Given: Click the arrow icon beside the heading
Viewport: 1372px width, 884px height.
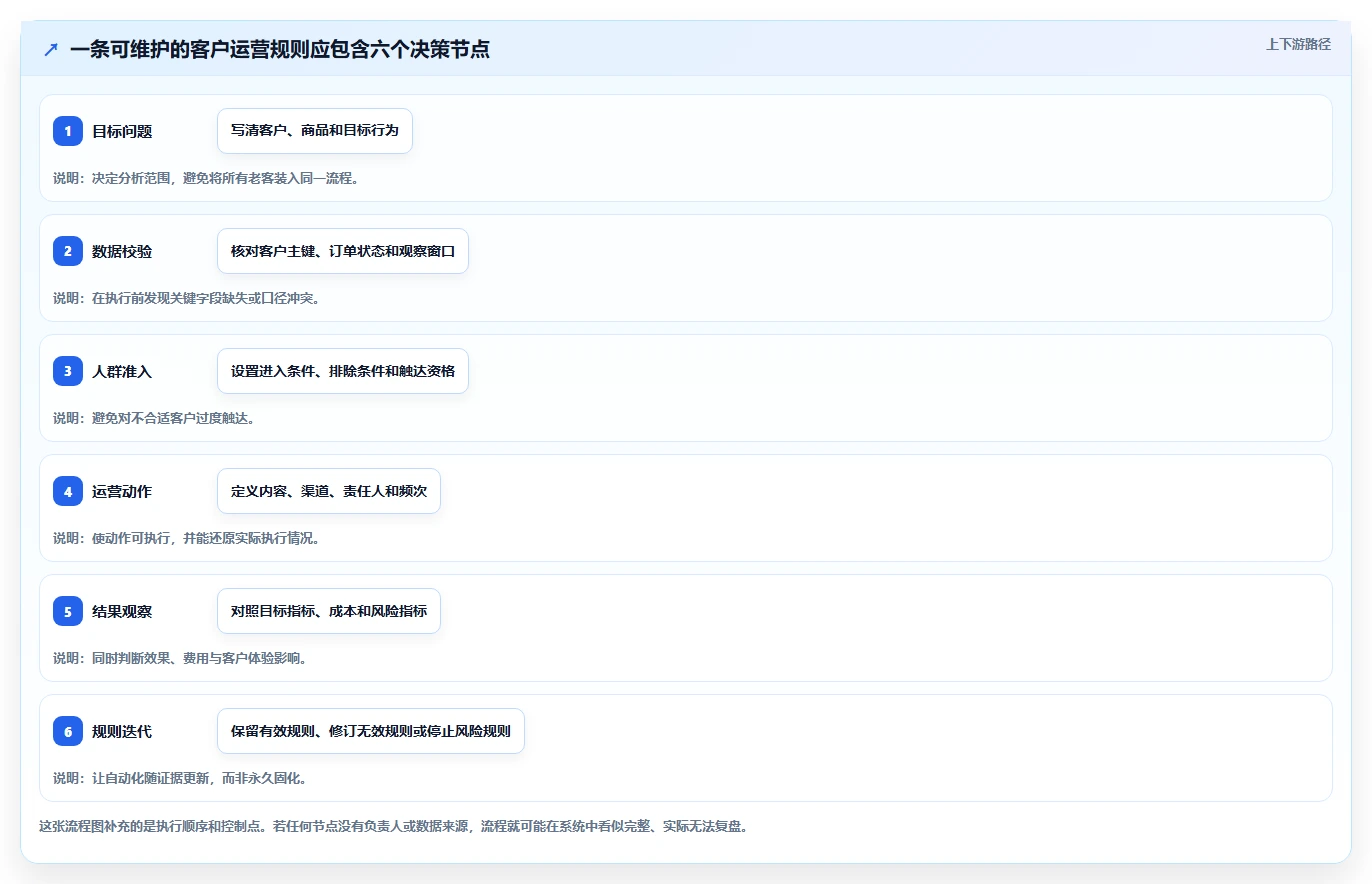Looking at the screenshot, I should click(51, 49).
